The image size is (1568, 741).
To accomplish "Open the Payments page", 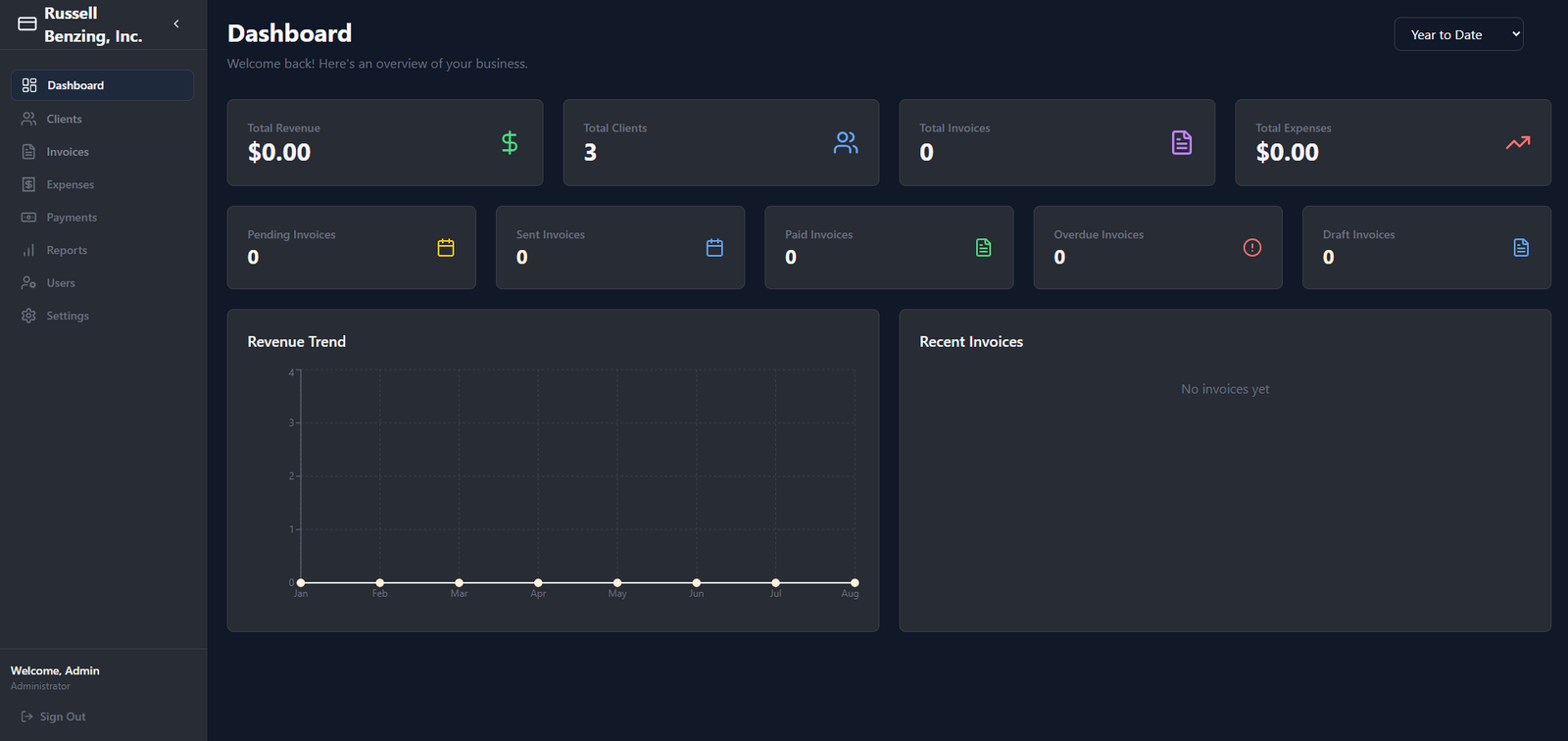I will (102, 218).
